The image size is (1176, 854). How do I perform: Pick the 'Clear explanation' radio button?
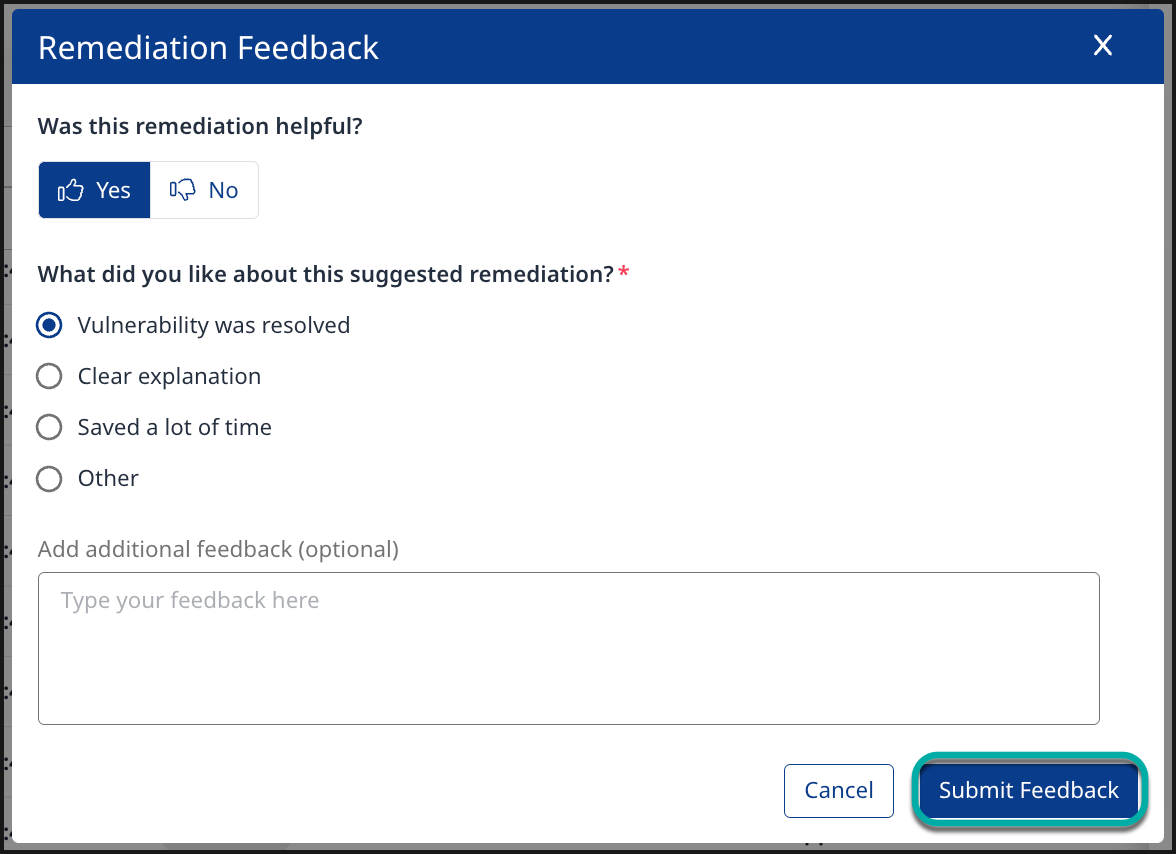pyautogui.click(x=49, y=376)
